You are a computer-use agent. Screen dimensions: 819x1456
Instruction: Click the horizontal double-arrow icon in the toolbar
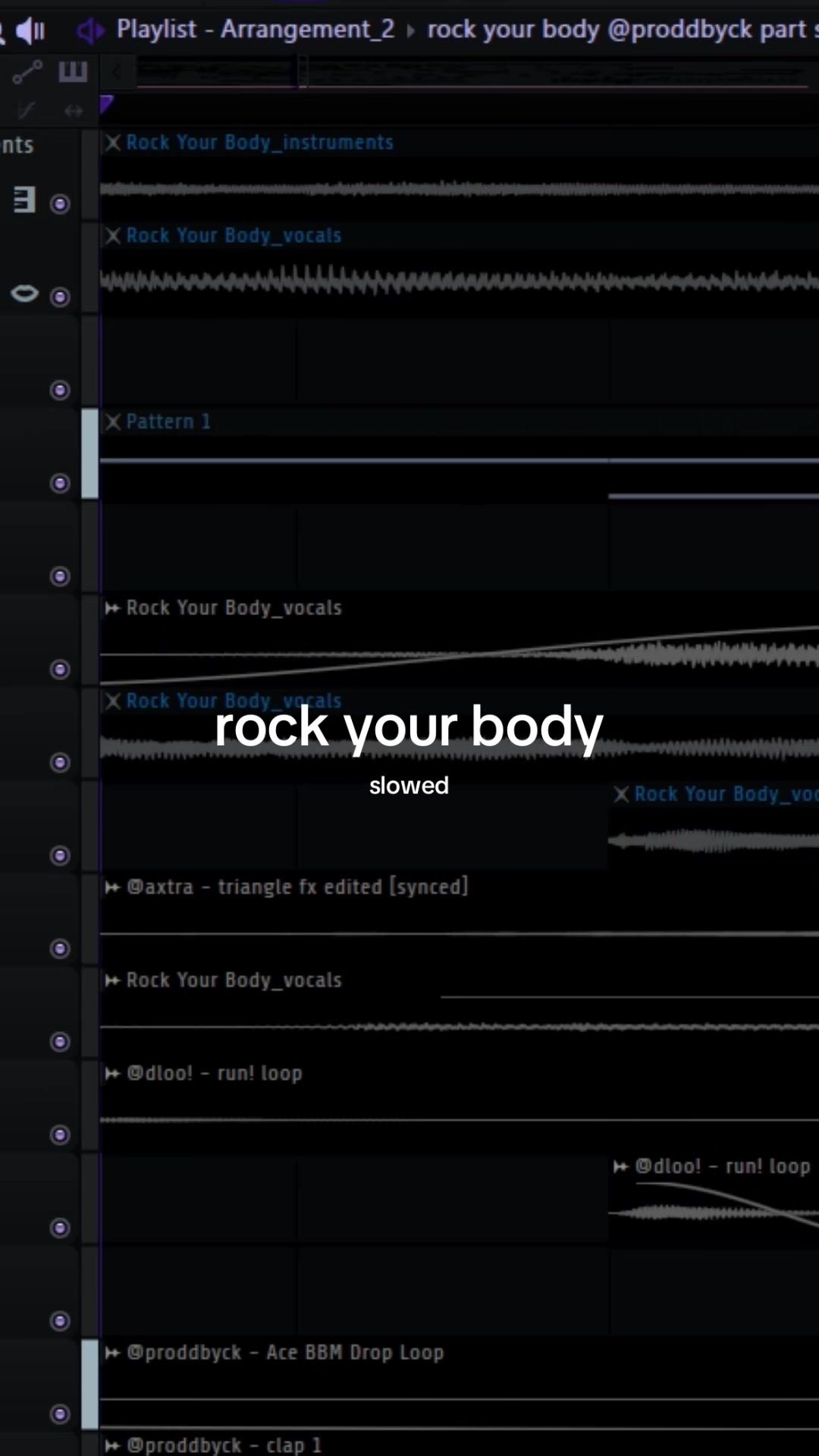coord(74,111)
